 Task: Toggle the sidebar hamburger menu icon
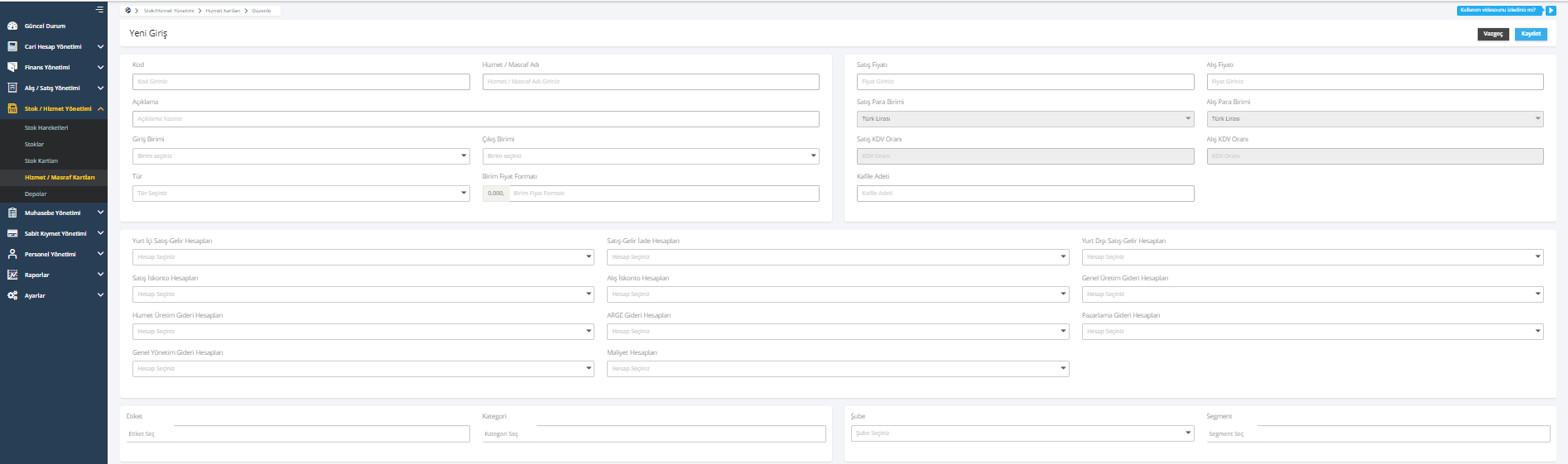tap(99, 10)
